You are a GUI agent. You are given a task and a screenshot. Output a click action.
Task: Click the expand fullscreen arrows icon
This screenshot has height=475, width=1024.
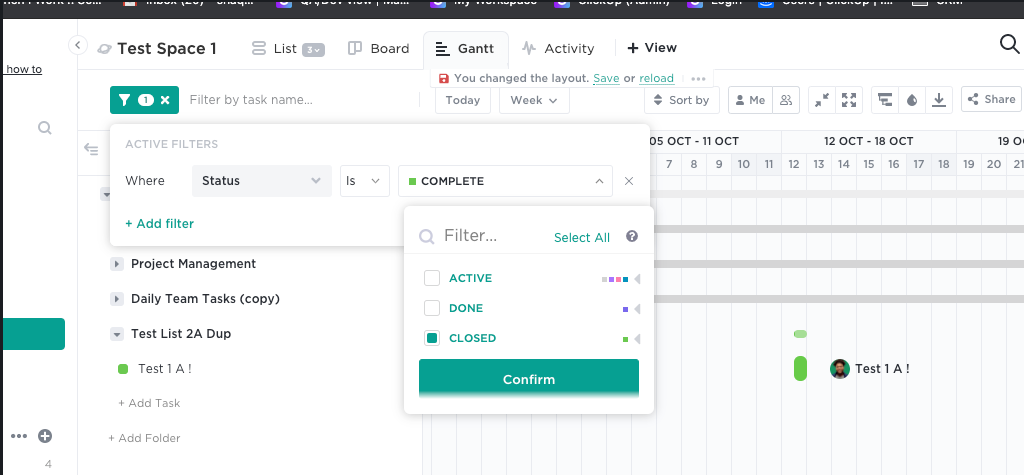[849, 100]
